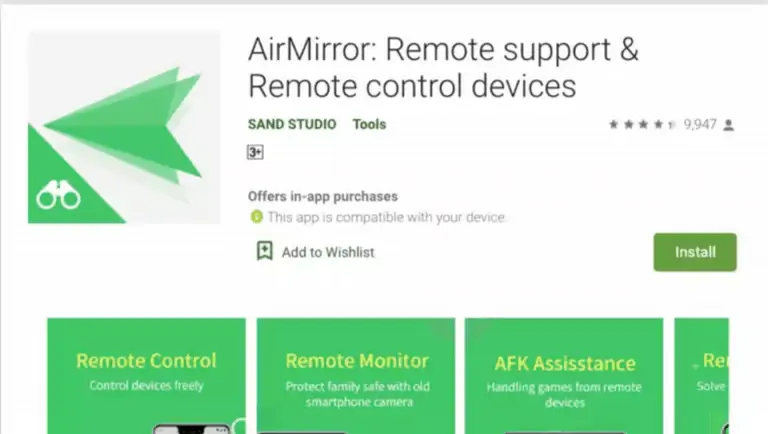Click the 3+ content rating badge
The width and height of the screenshot is (768, 434).
click(x=255, y=152)
